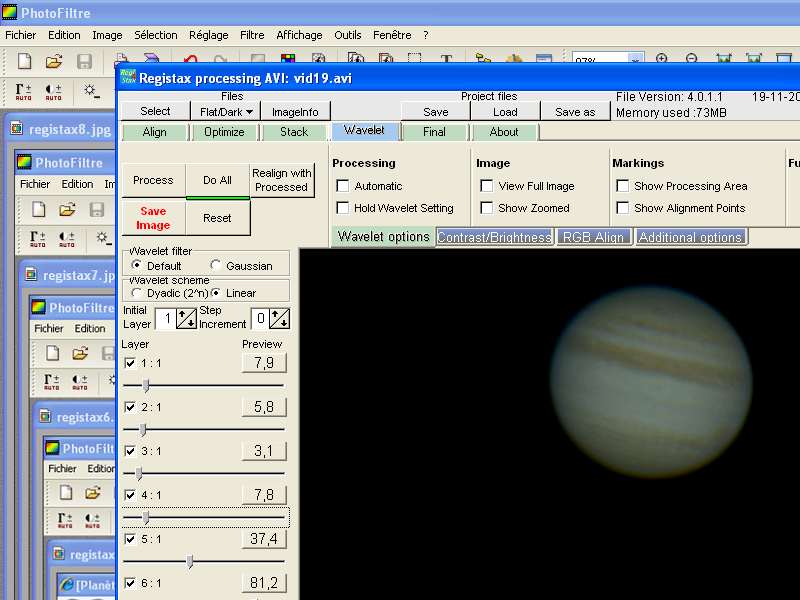Click the Auto contrast icon in top toolbar
800x600 pixels.
pos(54,92)
